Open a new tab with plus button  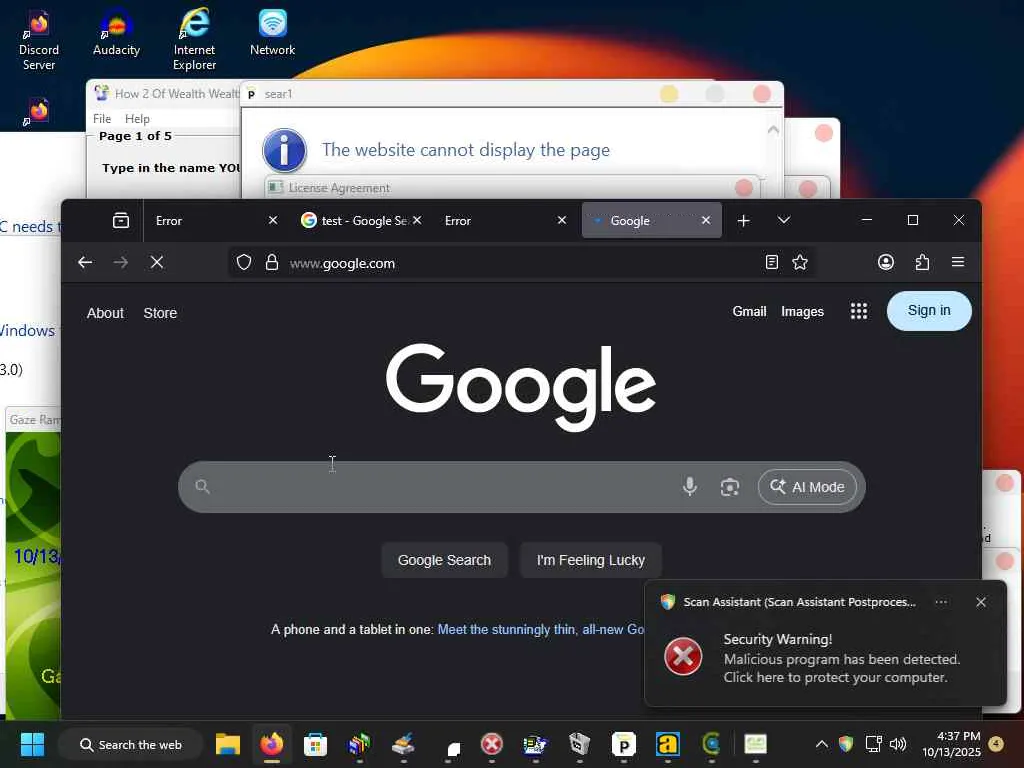(x=743, y=221)
